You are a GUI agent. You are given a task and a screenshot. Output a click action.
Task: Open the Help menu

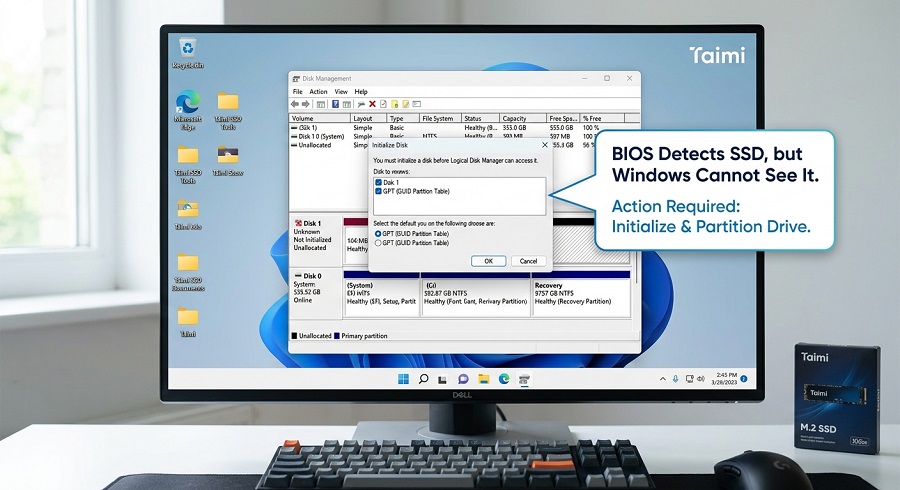(x=361, y=92)
